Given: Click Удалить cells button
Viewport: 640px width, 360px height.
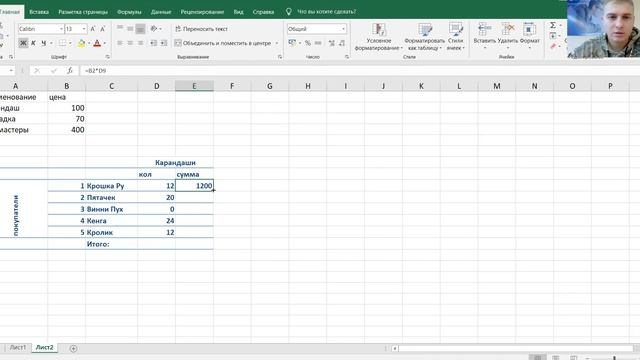Looking at the screenshot, I should point(507,36).
